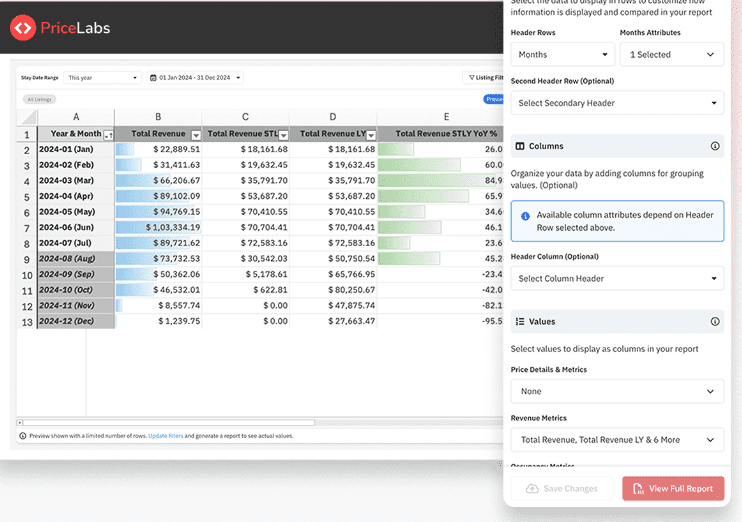The image size is (742, 522).
Task: Open the 01 Jan 2024 - 31 Dec 2024 date picker
Action: (x=195, y=78)
